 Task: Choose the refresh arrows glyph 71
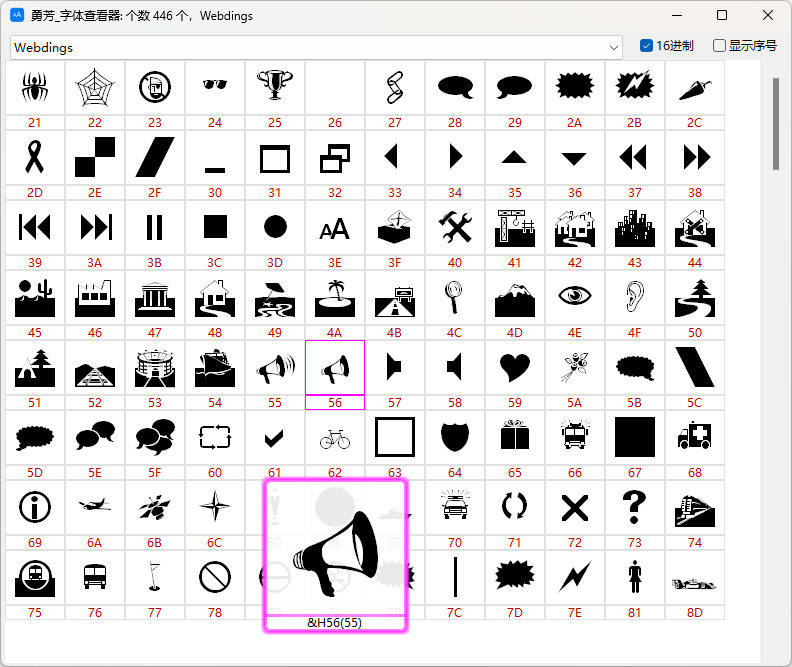coord(515,506)
